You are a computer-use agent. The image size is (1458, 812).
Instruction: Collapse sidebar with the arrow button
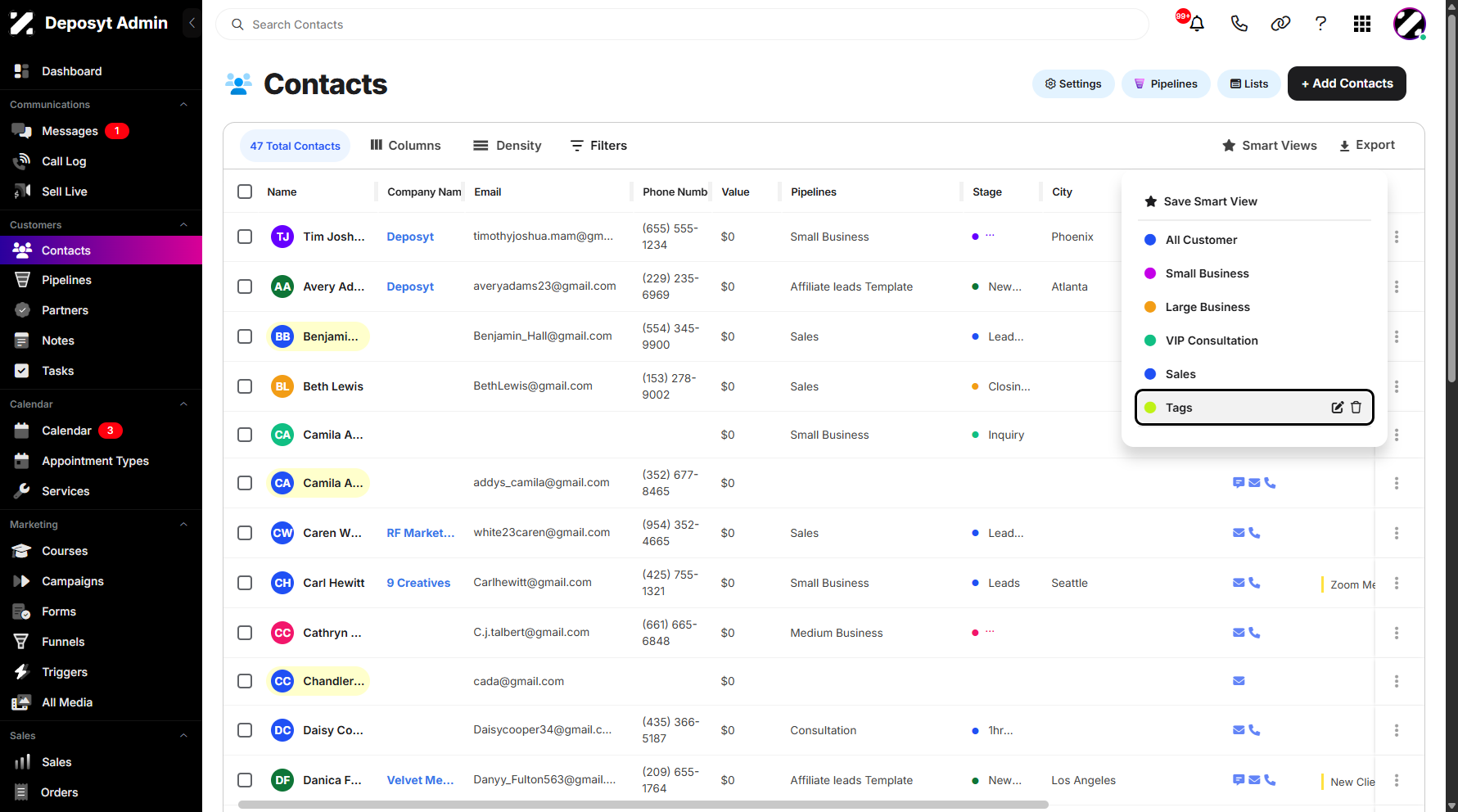(192, 23)
